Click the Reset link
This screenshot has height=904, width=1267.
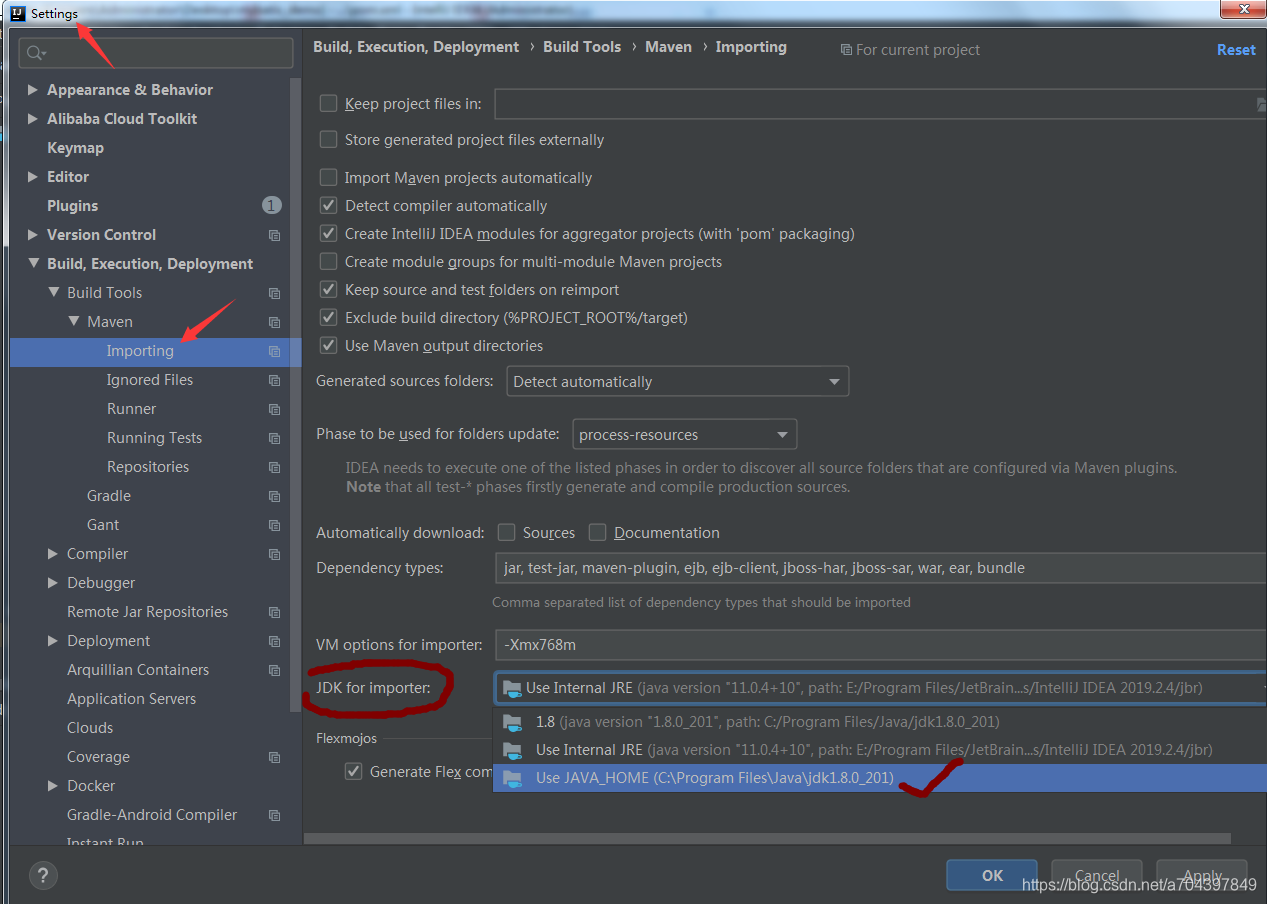click(1236, 50)
